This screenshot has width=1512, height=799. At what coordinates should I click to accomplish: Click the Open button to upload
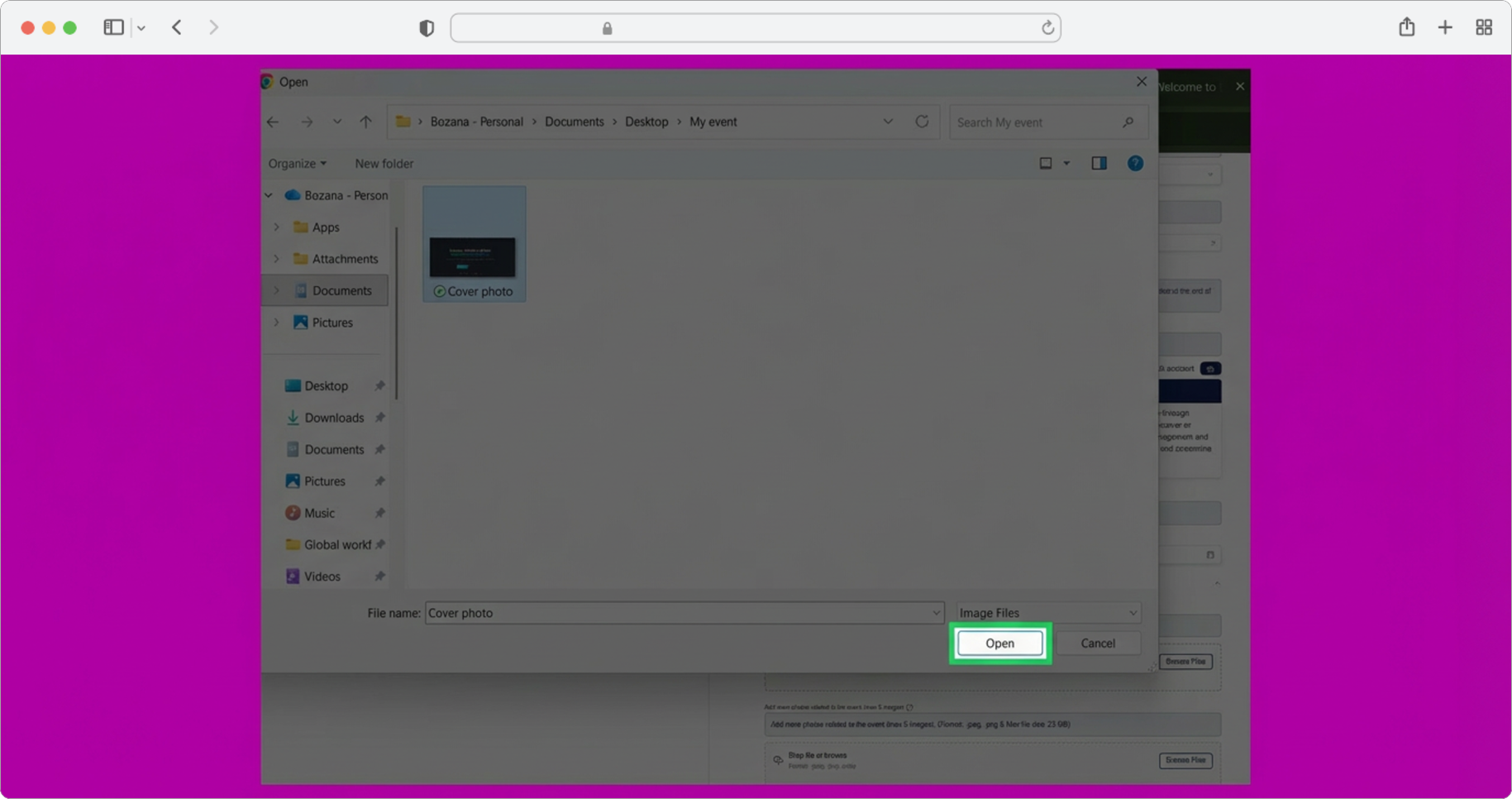click(x=999, y=643)
